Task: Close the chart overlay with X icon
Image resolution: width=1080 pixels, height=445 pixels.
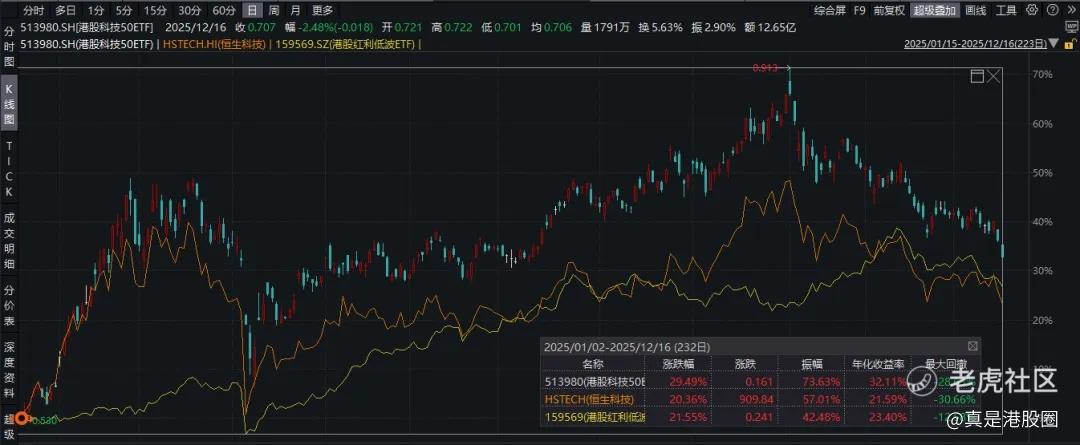Action: (994, 76)
